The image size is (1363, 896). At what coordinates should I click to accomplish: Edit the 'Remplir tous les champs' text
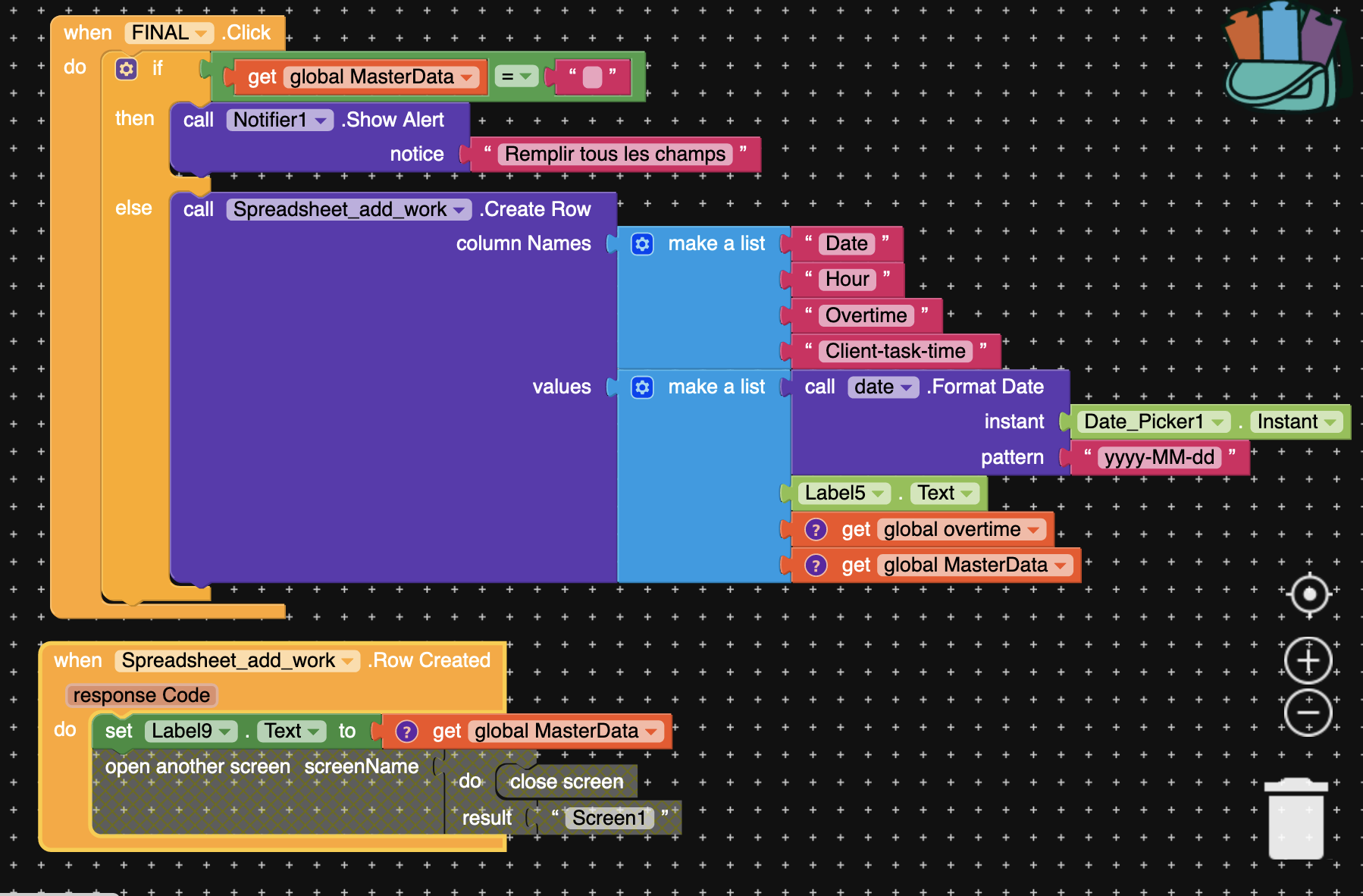click(615, 155)
